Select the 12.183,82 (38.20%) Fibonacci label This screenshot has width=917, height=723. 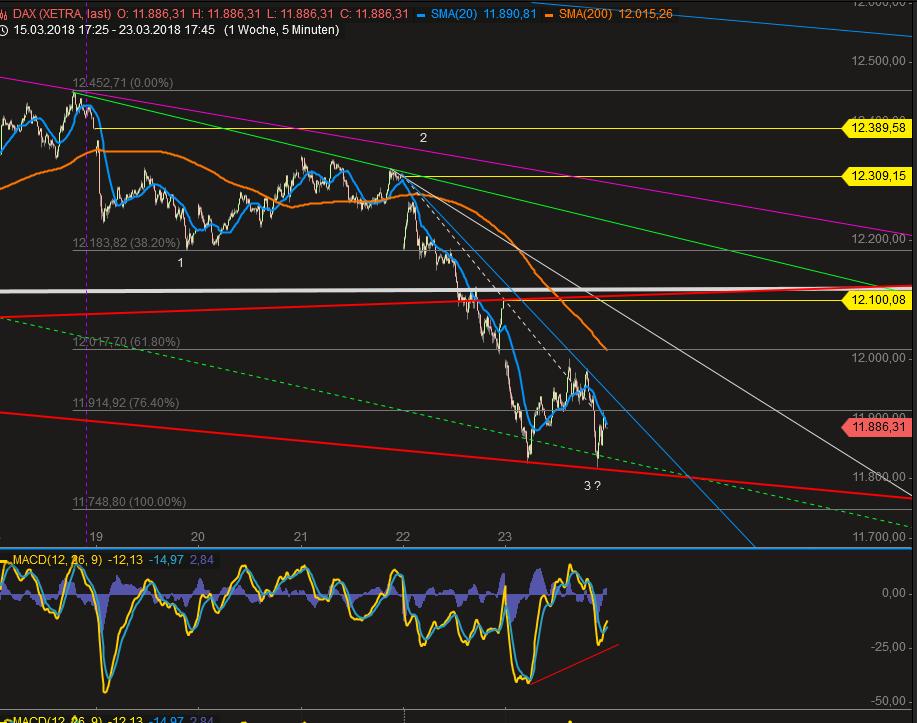click(x=124, y=242)
